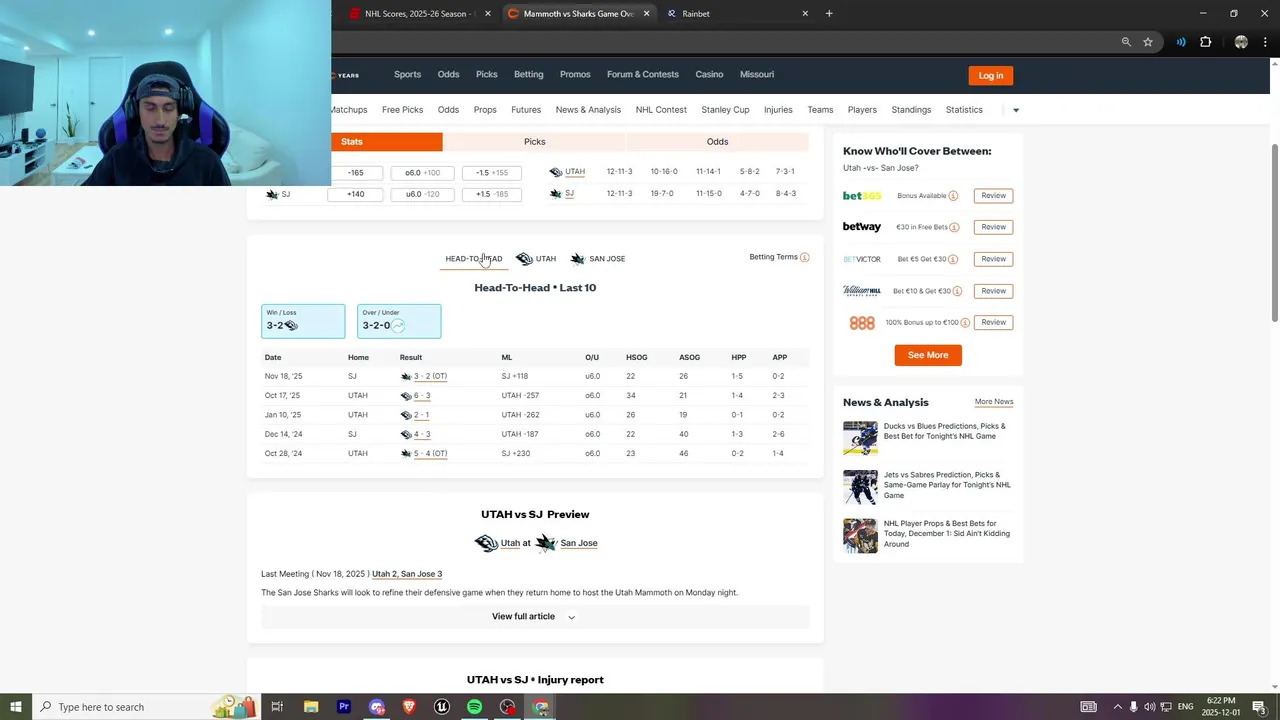Click the Log in button

coord(991,75)
